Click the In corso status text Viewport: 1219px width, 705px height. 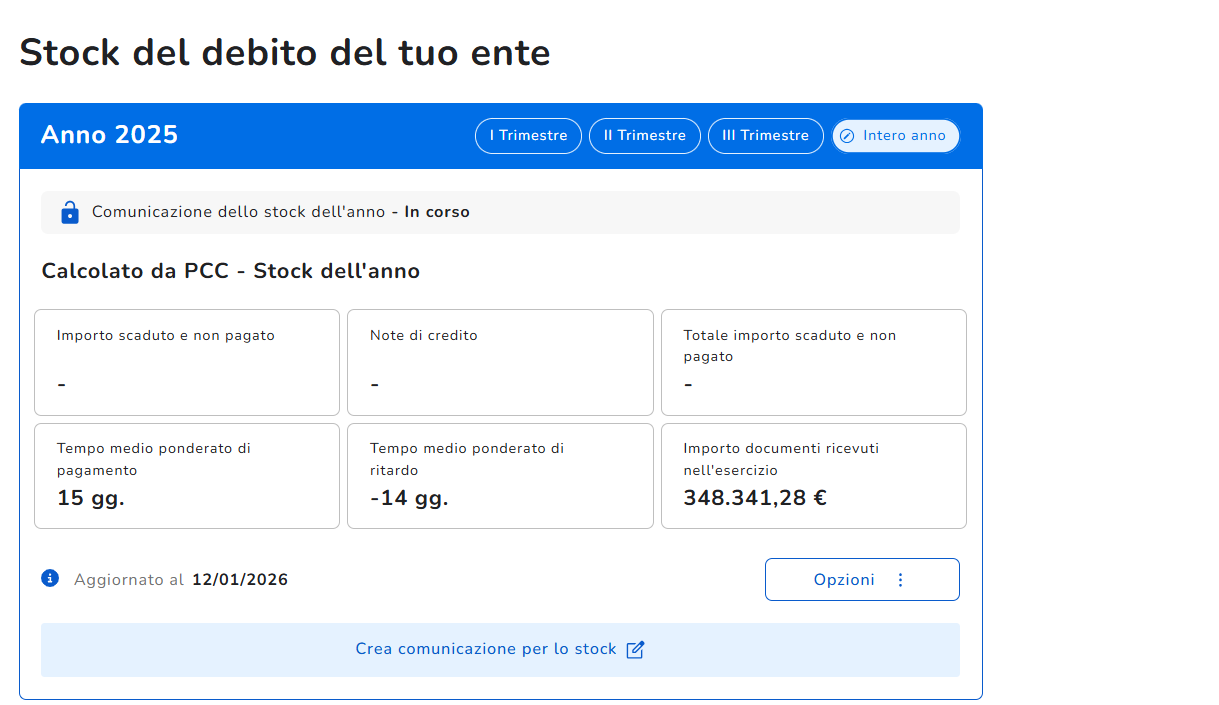click(x=437, y=212)
